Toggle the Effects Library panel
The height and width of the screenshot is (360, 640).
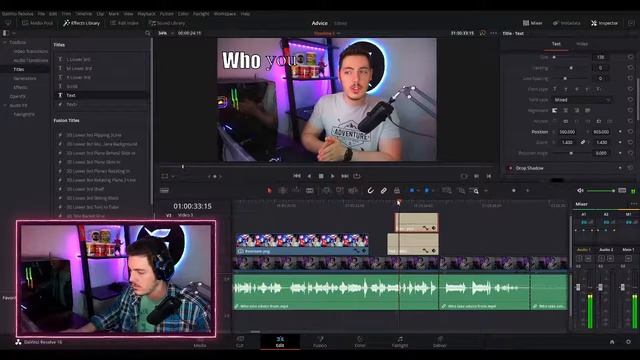[81, 23]
